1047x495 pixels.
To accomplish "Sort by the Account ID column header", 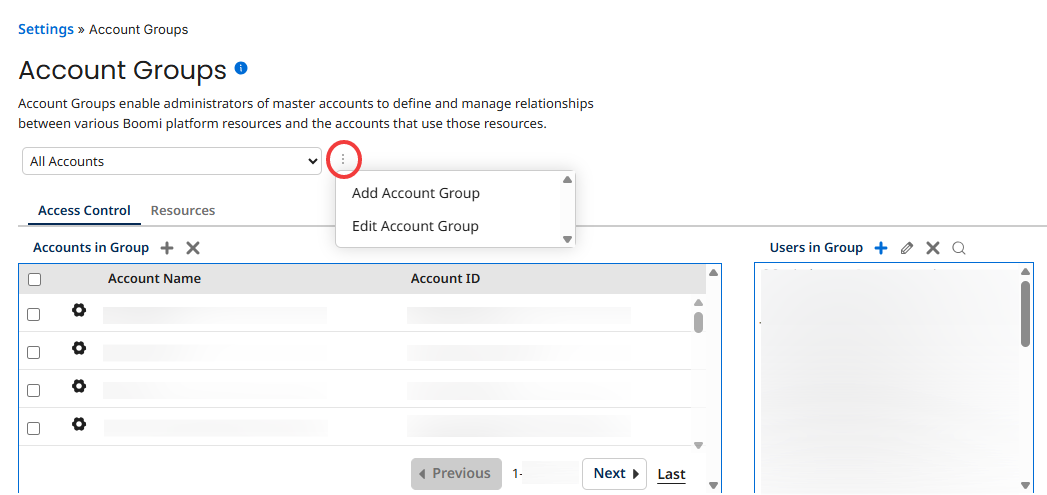I will (445, 279).
